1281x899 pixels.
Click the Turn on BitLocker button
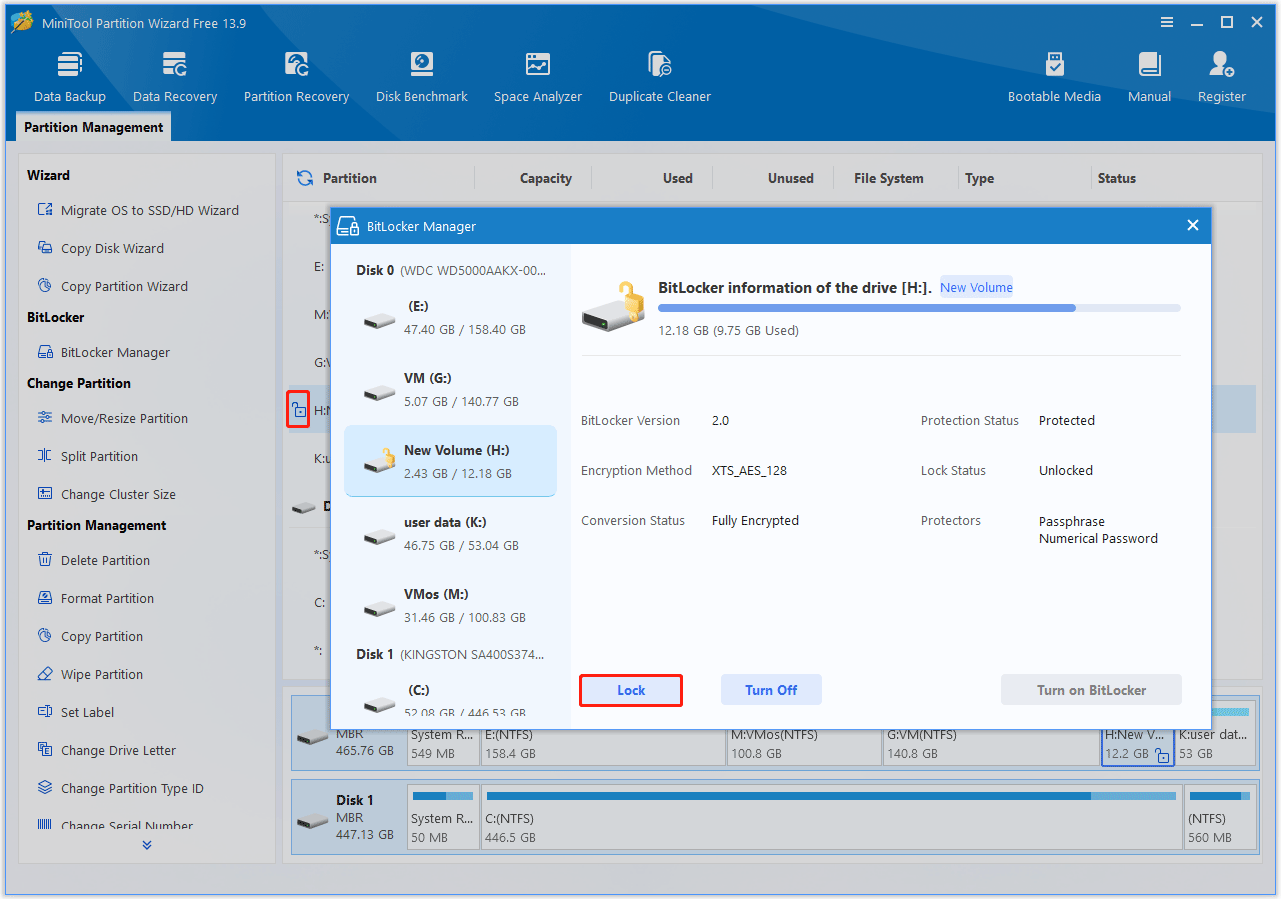click(x=1091, y=690)
